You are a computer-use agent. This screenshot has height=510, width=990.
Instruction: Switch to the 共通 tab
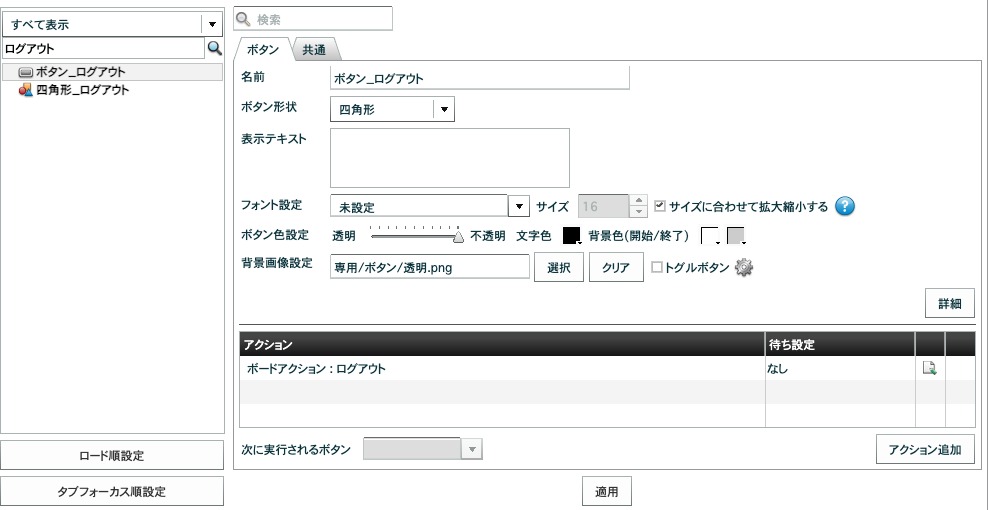(x=314, y=50)
